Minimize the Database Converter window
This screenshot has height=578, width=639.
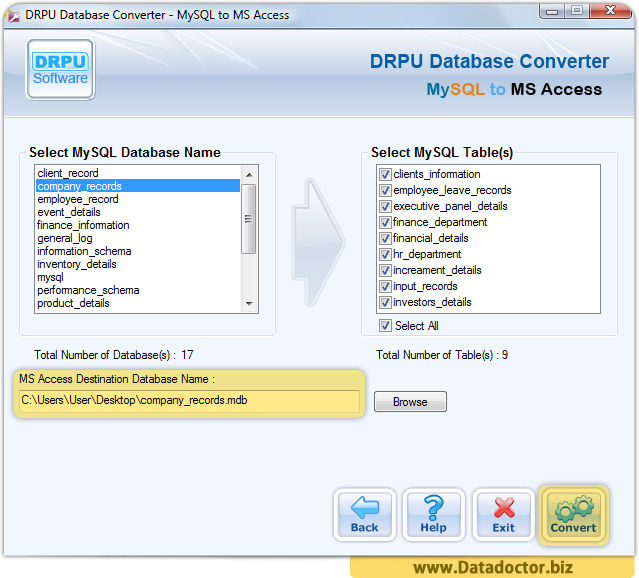pos(552,11)
